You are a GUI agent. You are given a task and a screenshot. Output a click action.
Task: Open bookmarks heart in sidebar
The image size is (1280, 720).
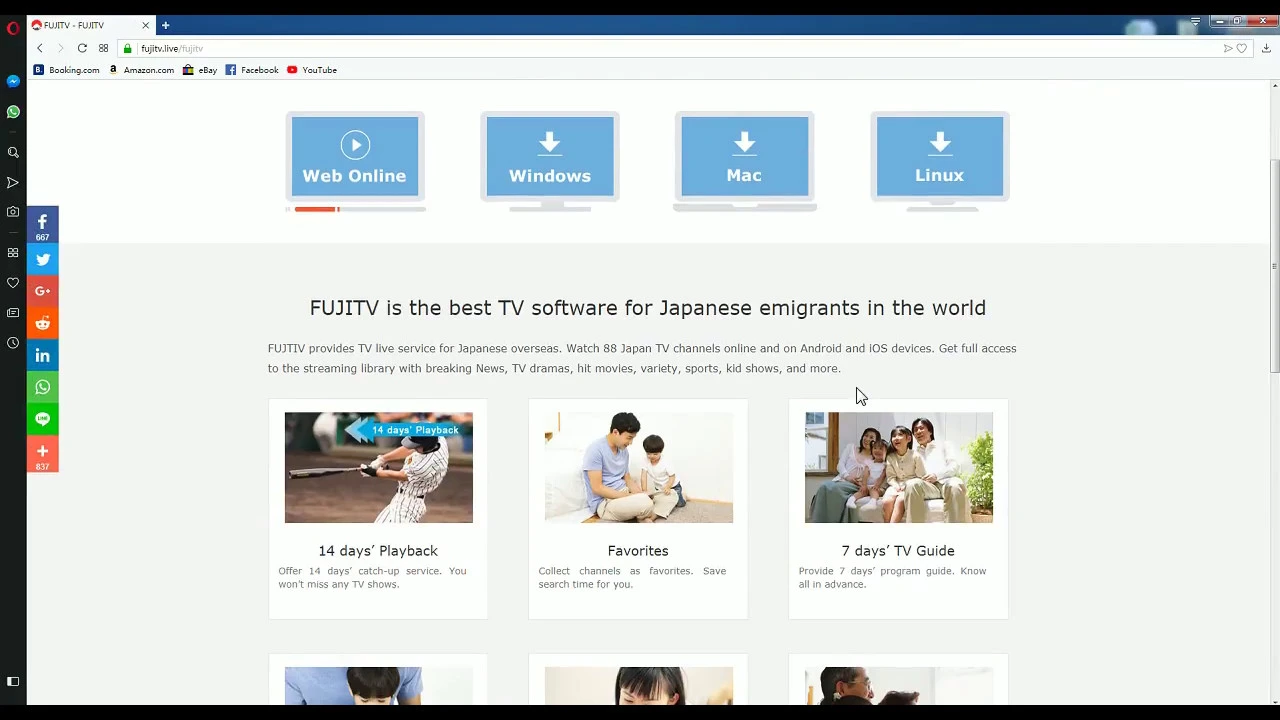coord(13,283)
